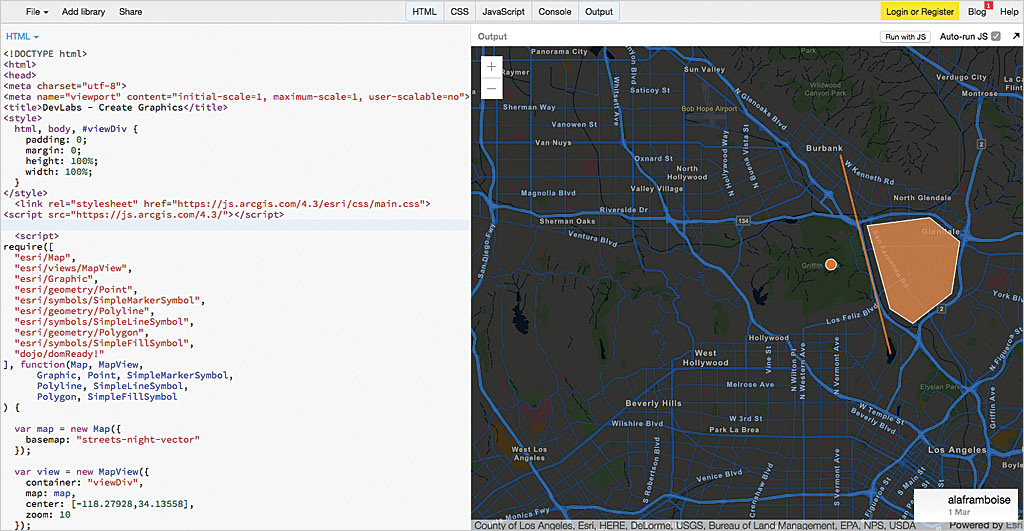Open the Help menu
The height and width of the screenshot is (531, 1024).
click(1009, 12)
